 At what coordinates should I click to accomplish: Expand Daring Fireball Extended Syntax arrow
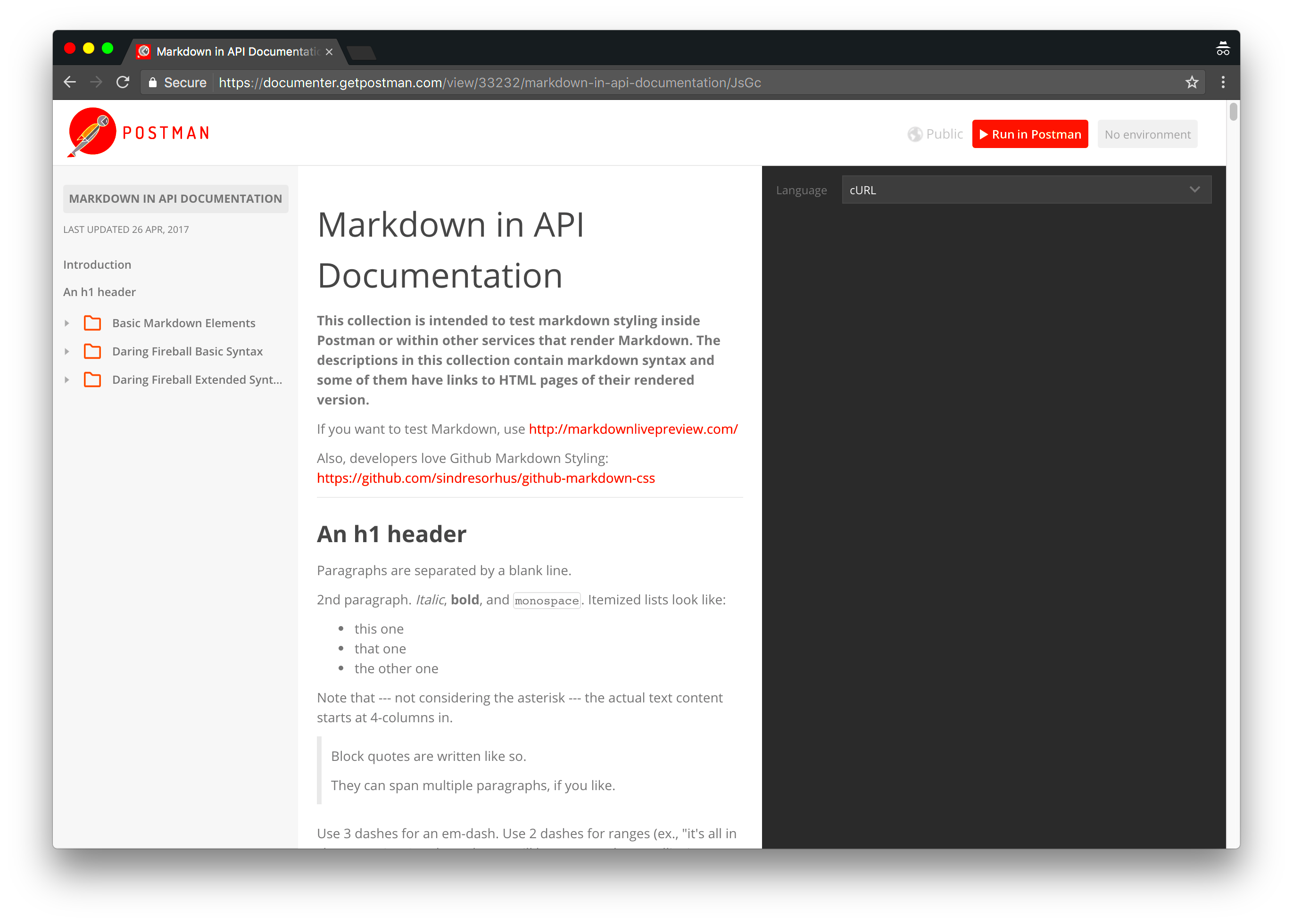pyautogui.click(x=67, y=379)
